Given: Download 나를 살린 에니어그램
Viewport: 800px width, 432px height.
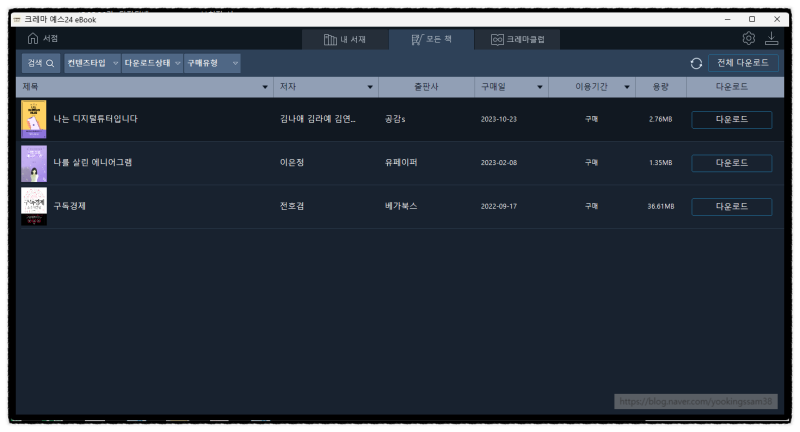Looking at the screenshot, I should pyautogui.click(x=732, y=163).
